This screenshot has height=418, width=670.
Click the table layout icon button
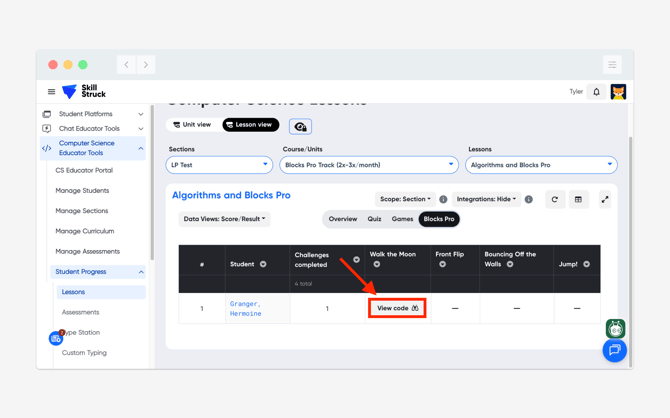tap(578, 199)
